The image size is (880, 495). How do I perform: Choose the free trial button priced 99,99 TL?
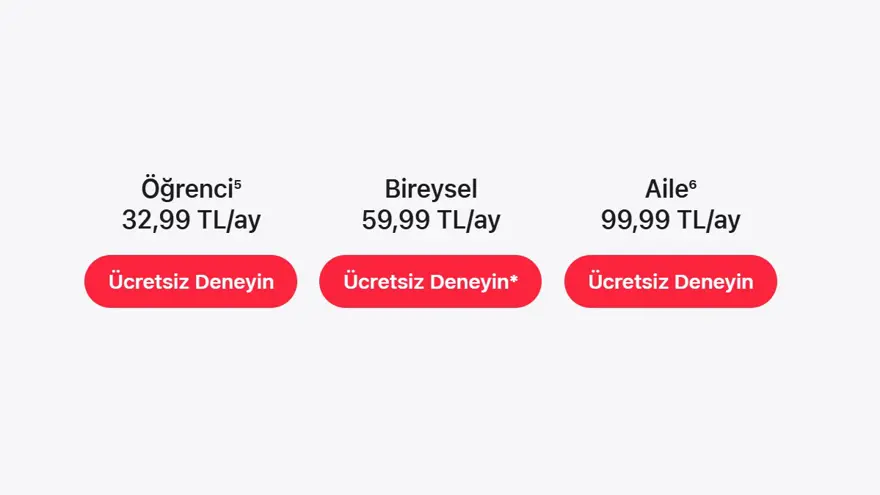670,281
